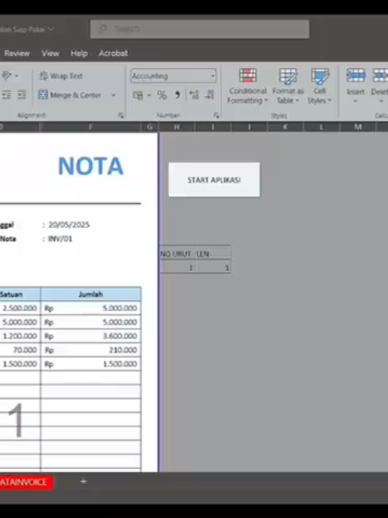
Task: Open the Review ribbon tab
Action: [17, 53]
